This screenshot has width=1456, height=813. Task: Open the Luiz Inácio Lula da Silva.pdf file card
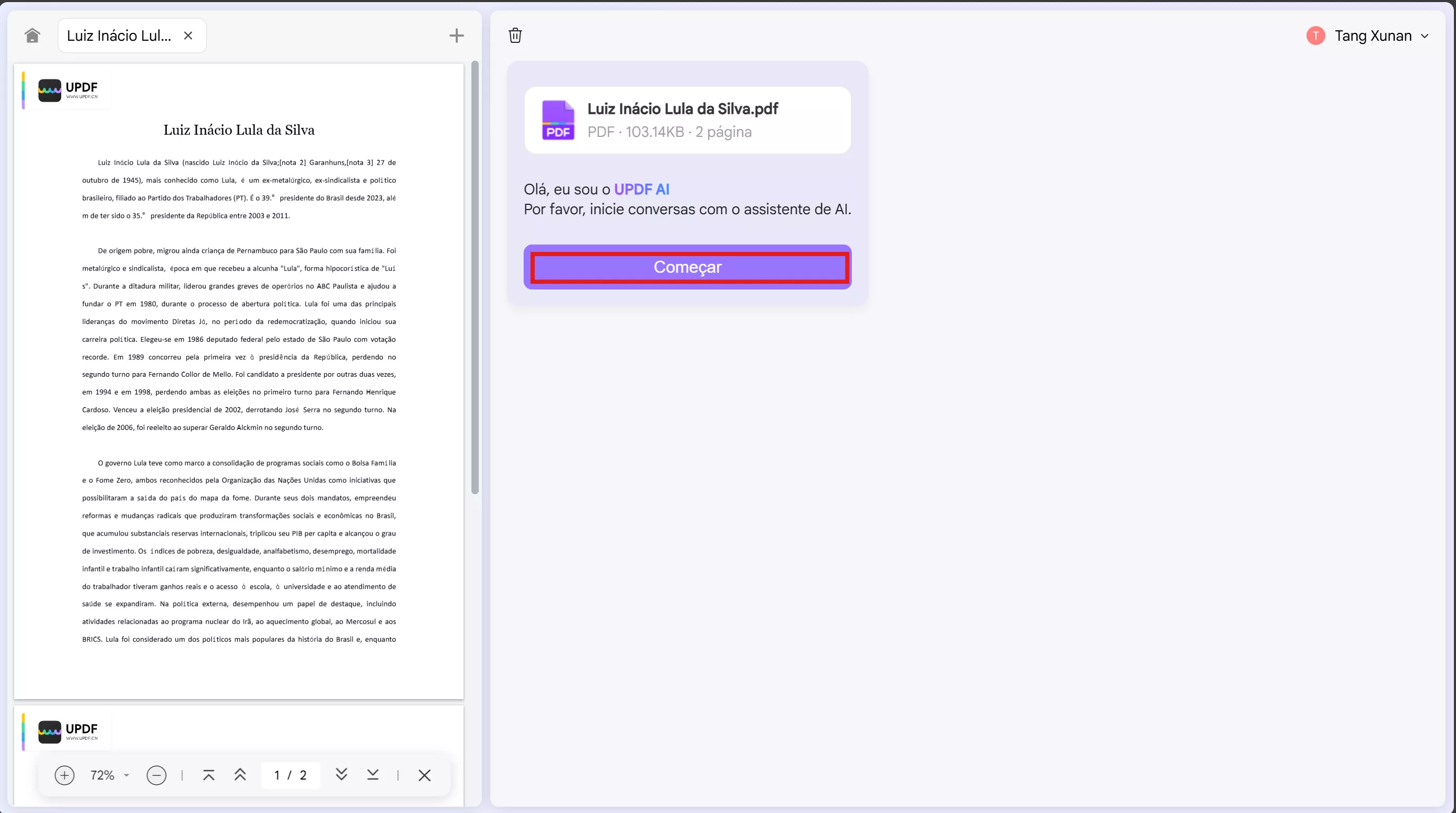(687, 120)
